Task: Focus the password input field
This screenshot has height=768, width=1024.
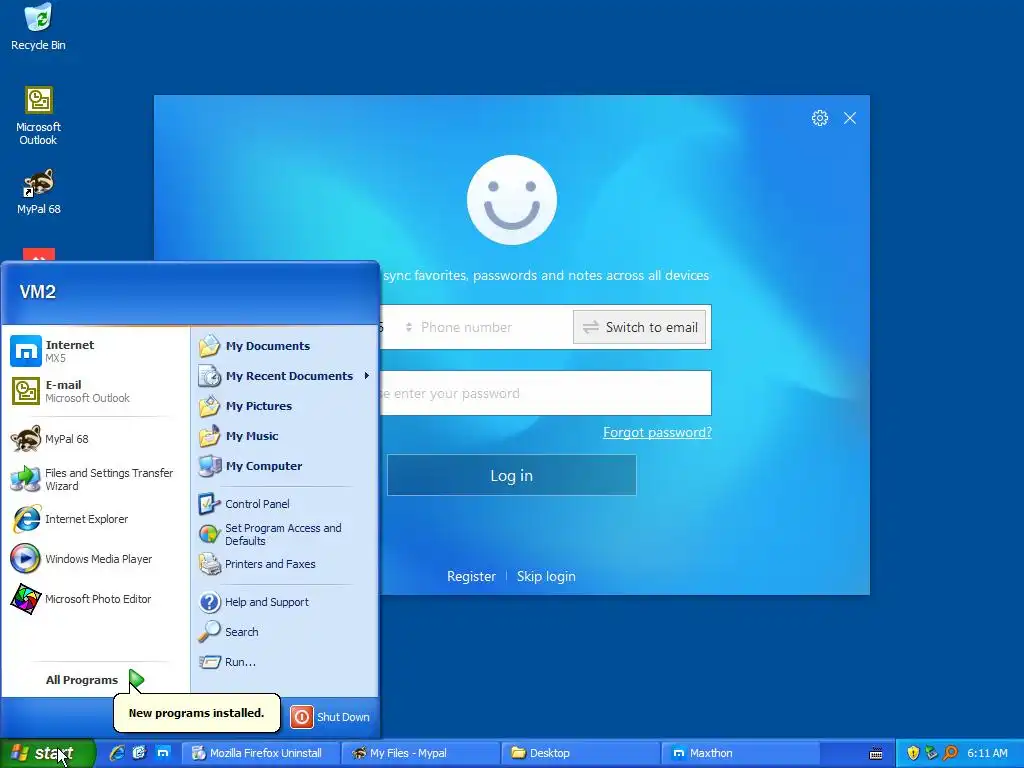Action: [x=546, y=393]
